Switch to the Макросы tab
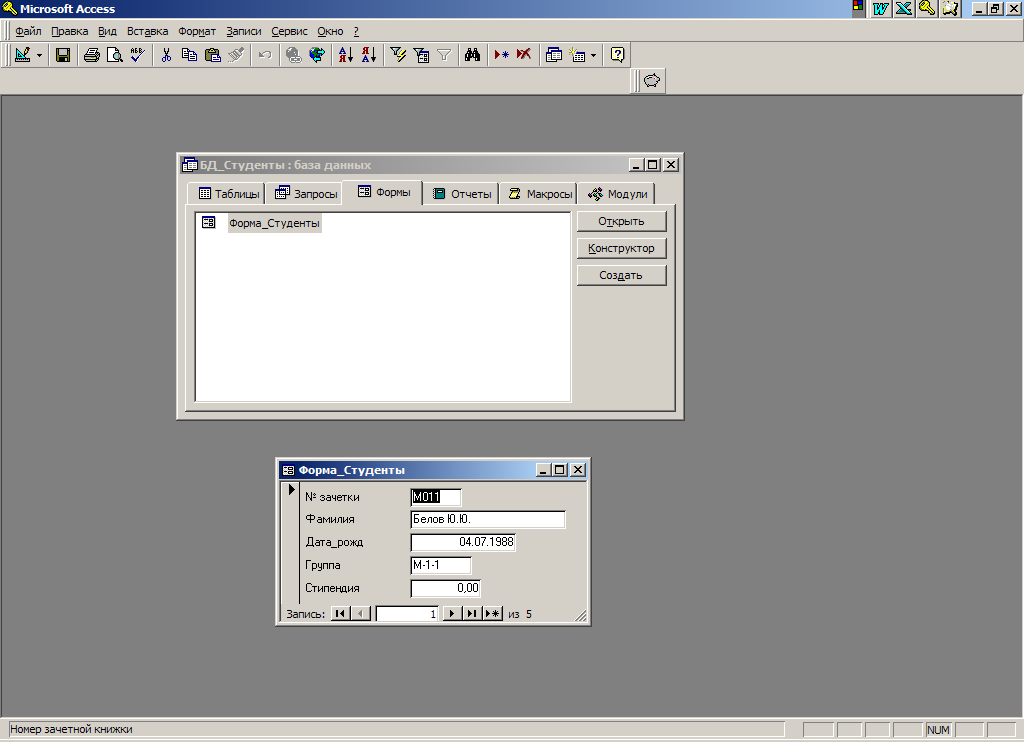 (x=539, y=194)
